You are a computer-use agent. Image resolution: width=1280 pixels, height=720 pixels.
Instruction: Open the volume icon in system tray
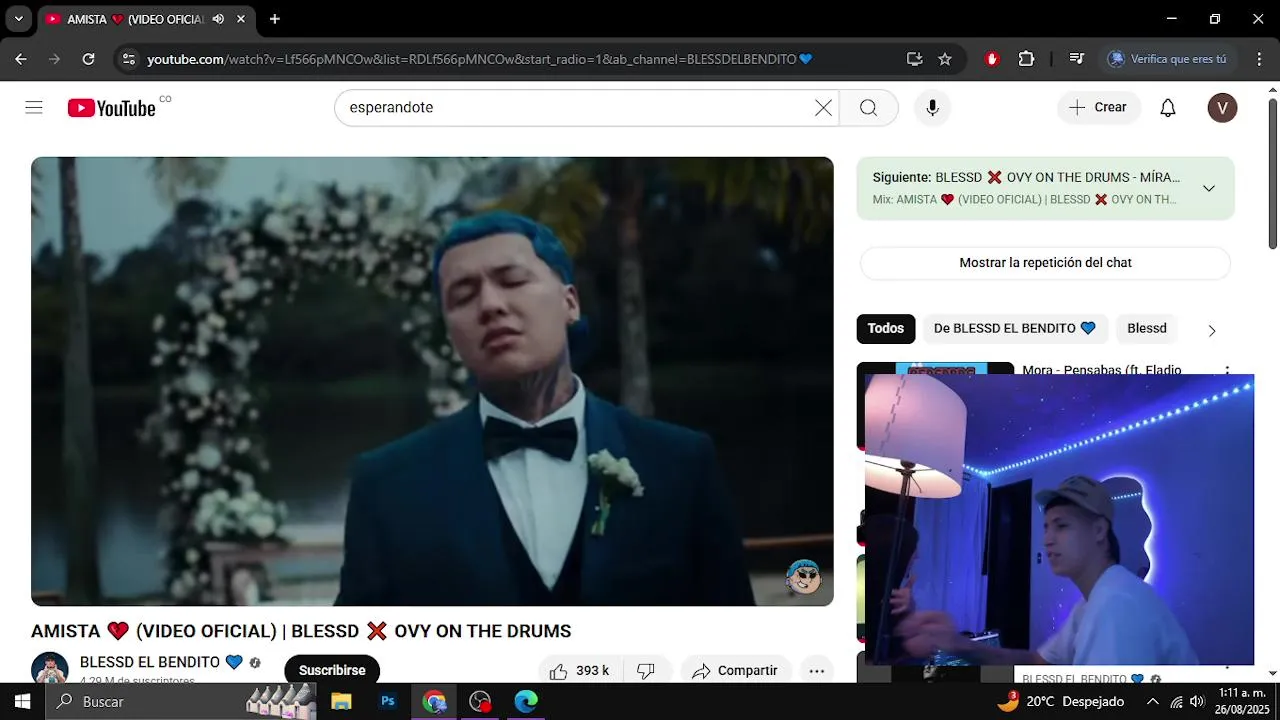[1197, 701]
